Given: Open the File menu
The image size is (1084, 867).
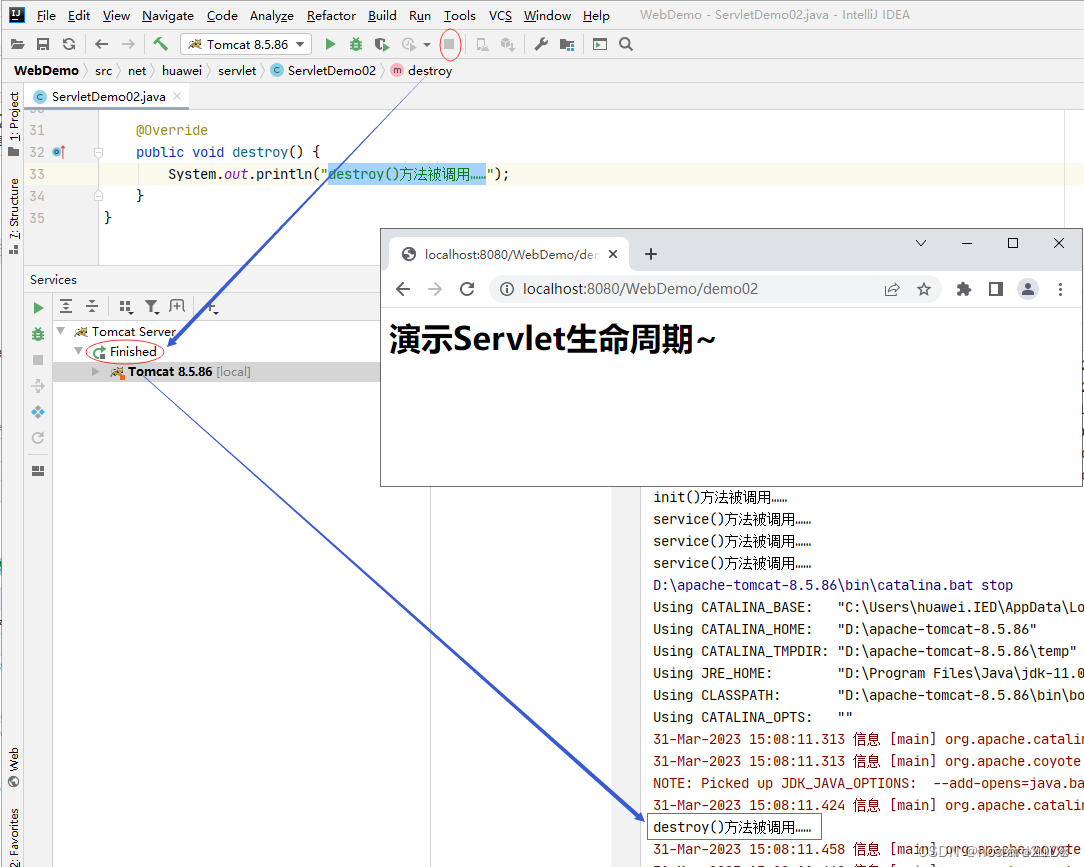Looking at the screenshot, I should click(46, 15).
